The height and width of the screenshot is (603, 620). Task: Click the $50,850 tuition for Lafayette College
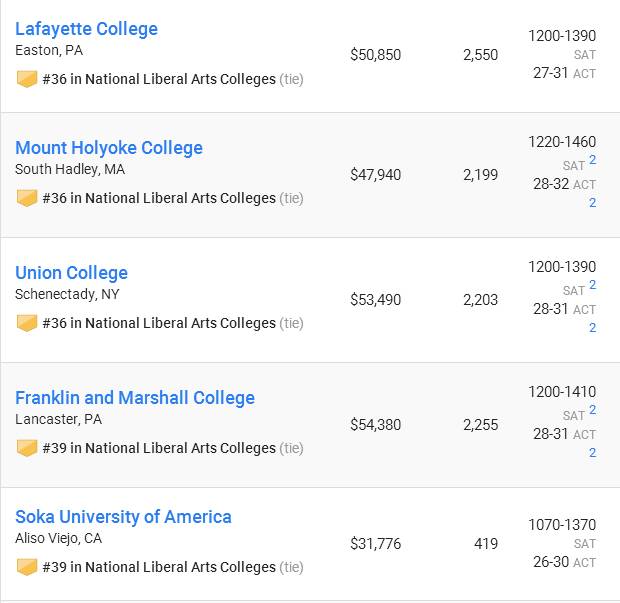[x=376, y=55]
